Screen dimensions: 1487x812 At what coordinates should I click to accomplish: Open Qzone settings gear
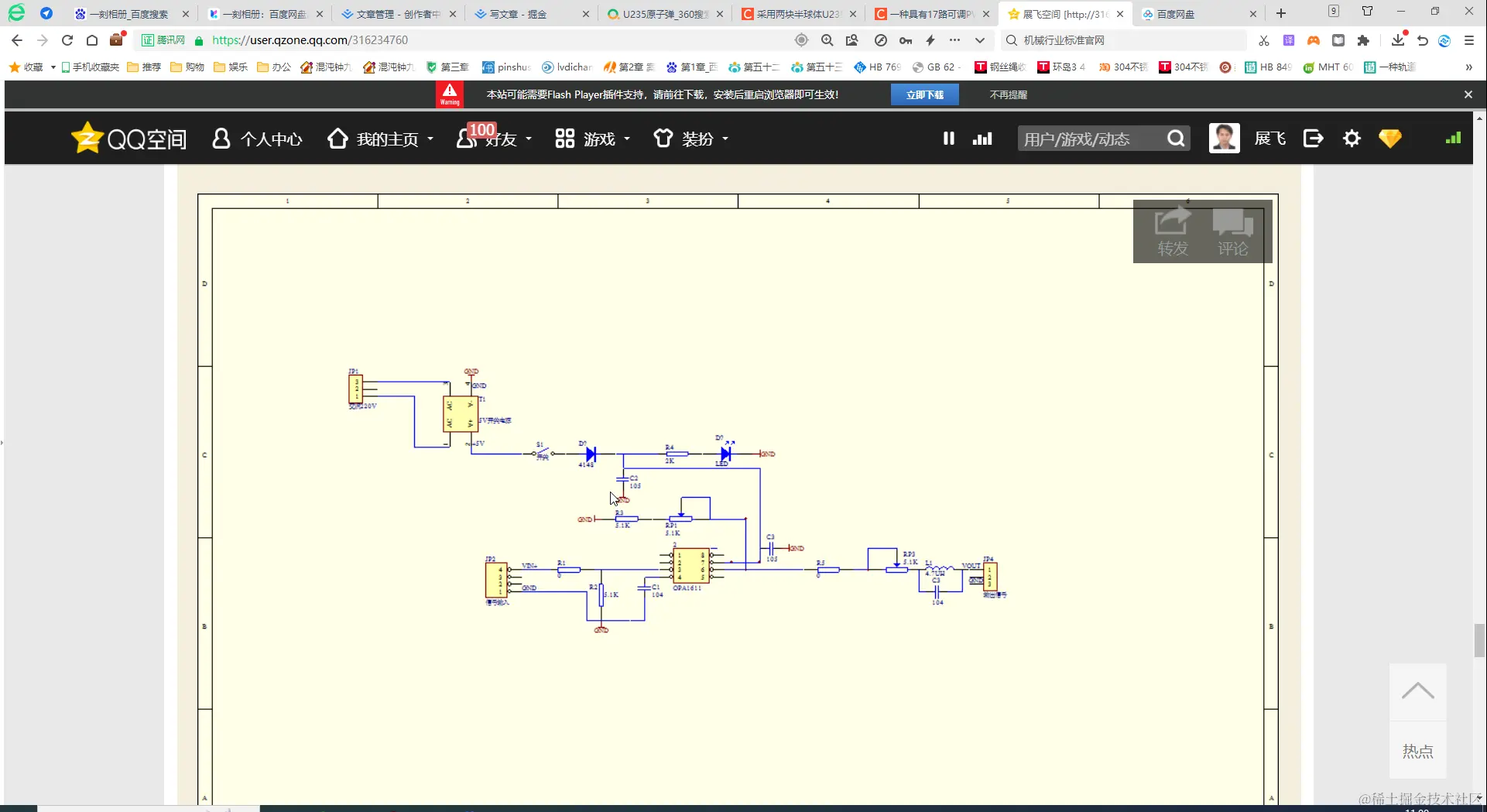[x=1352, y=139]
